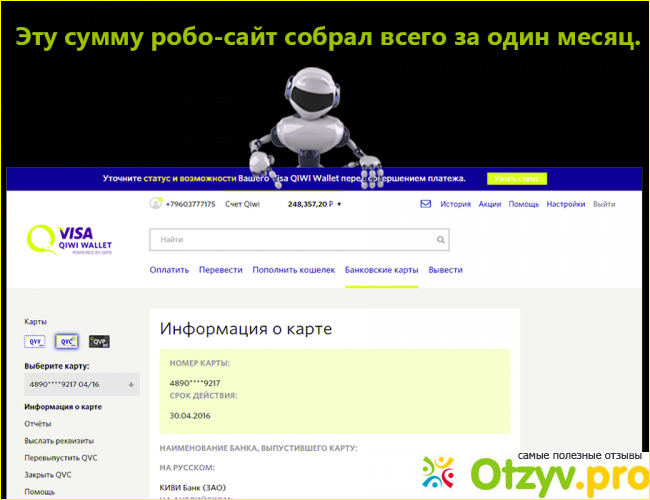Open Отчёты in the sidebar
The height and width of the screenshot is (500, 650).
pyautogui.click(x=38, y=424)
